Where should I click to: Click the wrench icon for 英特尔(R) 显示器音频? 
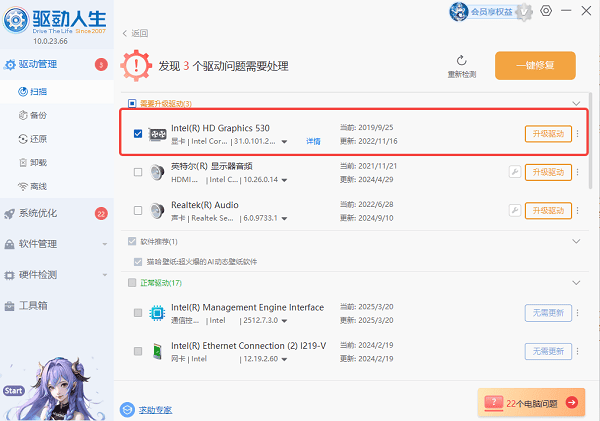[x=515, y=172]
